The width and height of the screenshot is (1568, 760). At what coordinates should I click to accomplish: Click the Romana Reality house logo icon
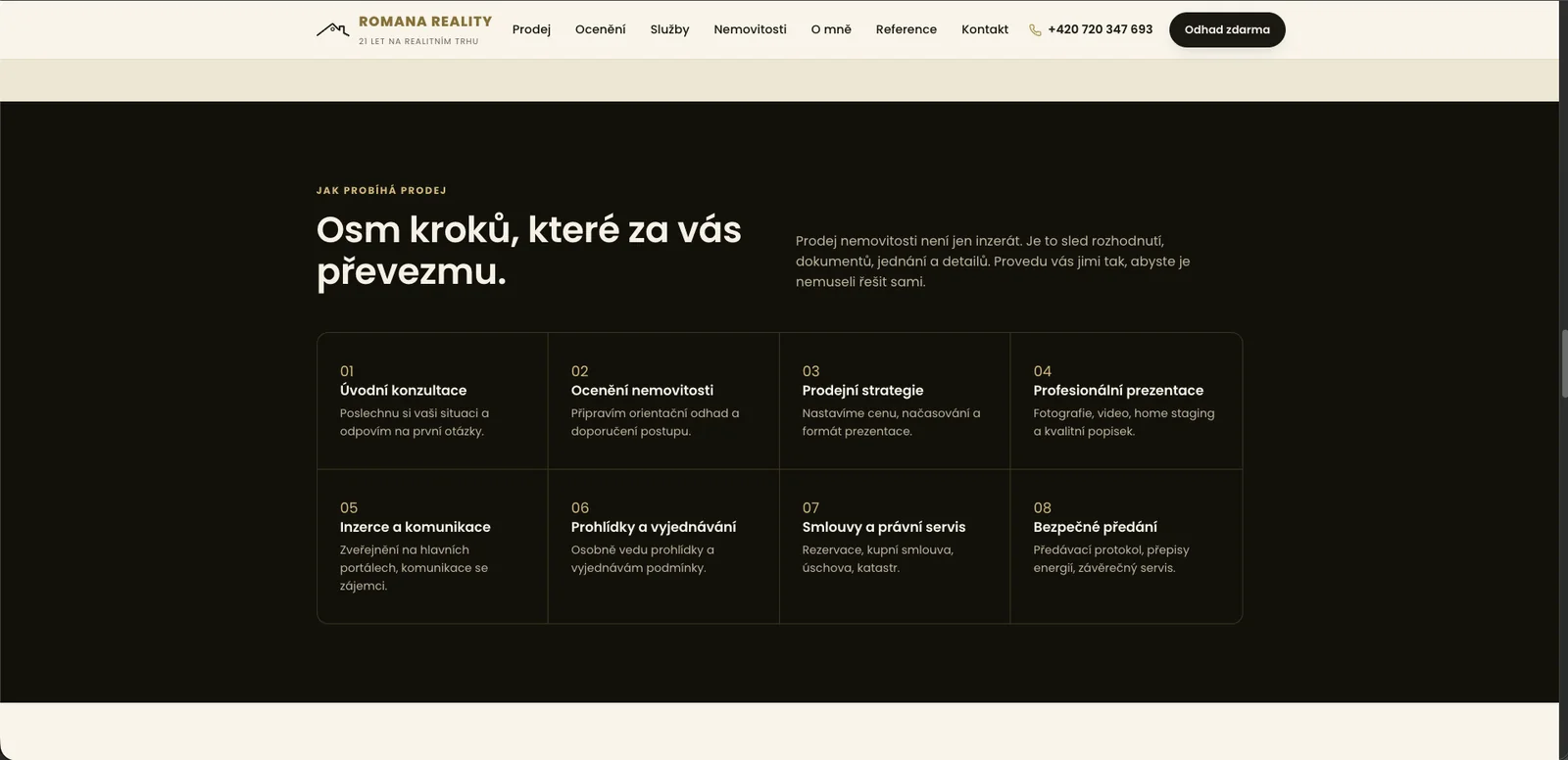coord(333,29)
